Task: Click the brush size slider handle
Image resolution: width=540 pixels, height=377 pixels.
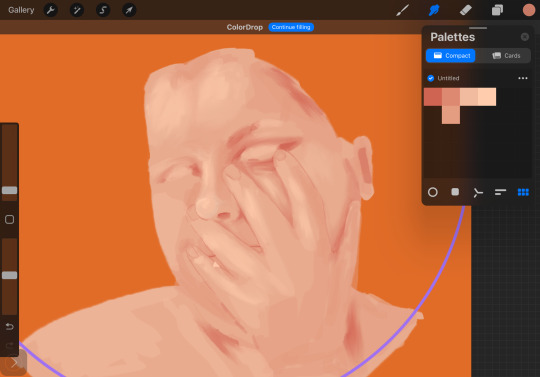Action: click(x=10, y=190)
